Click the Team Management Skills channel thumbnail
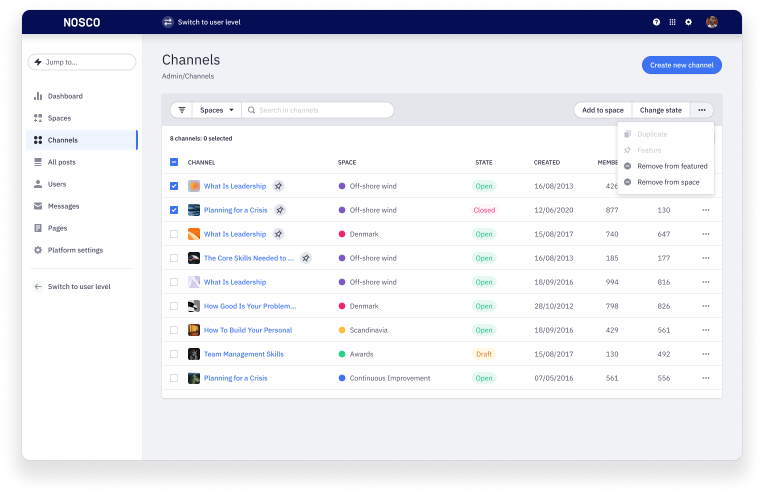764x494 pixels. 194,354
